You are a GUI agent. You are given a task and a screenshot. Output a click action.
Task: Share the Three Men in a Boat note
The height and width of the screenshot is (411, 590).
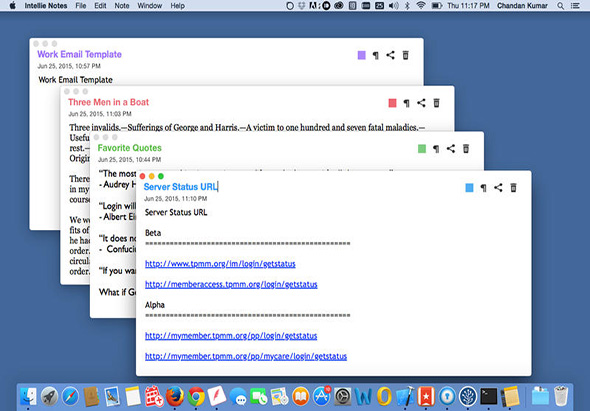421,103
